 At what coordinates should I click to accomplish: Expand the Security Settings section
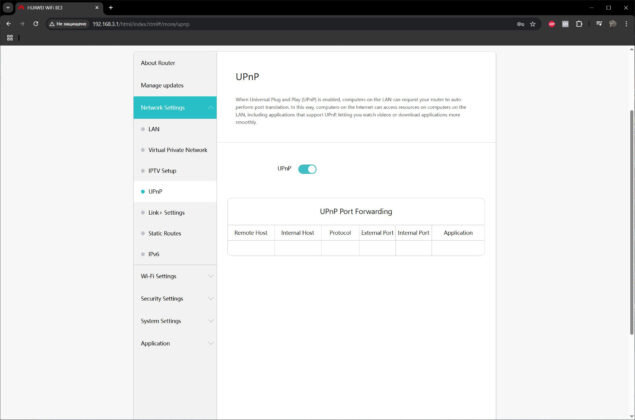[175, 298]
